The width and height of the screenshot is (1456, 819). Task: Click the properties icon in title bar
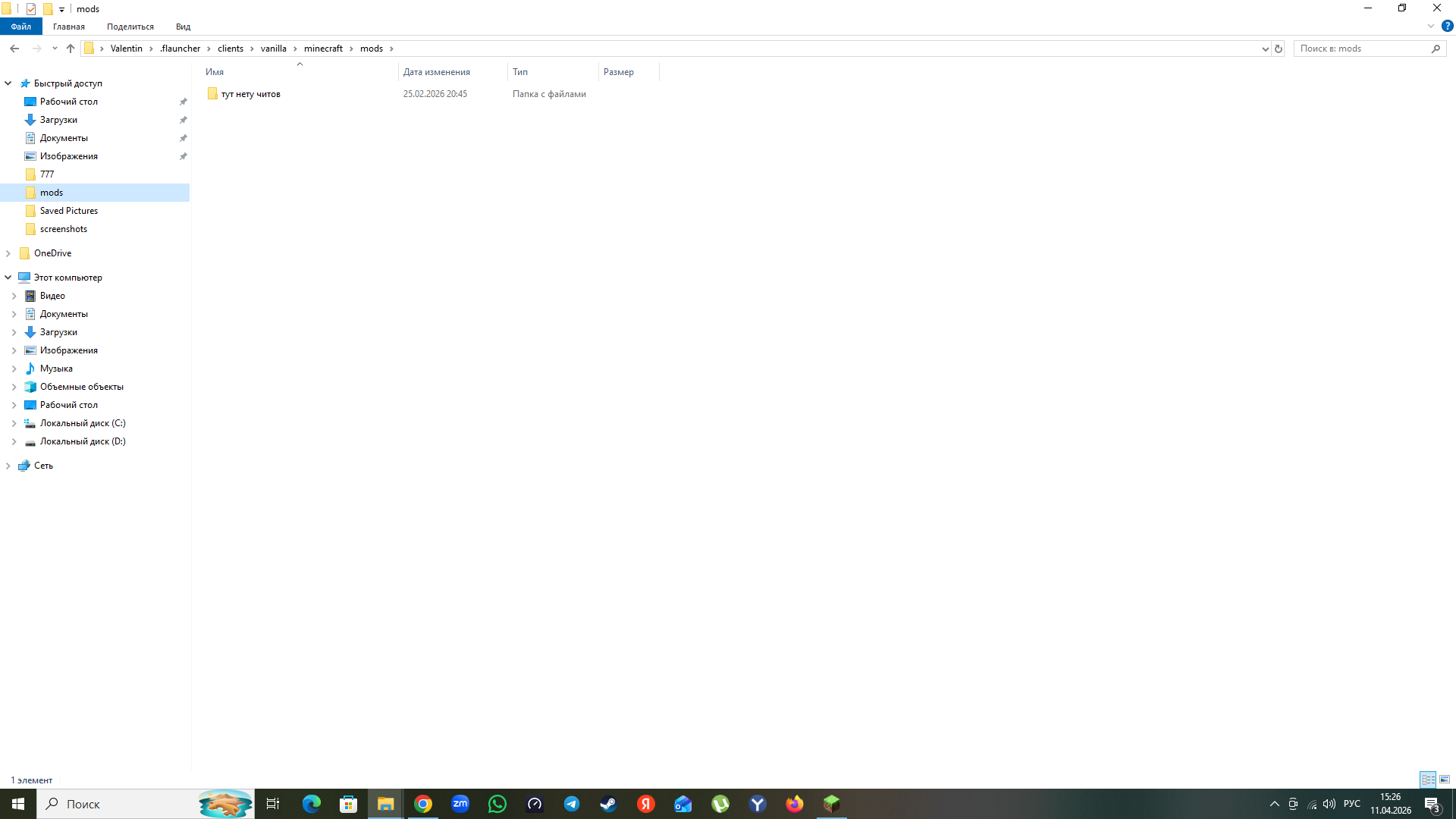coord(31,9)
